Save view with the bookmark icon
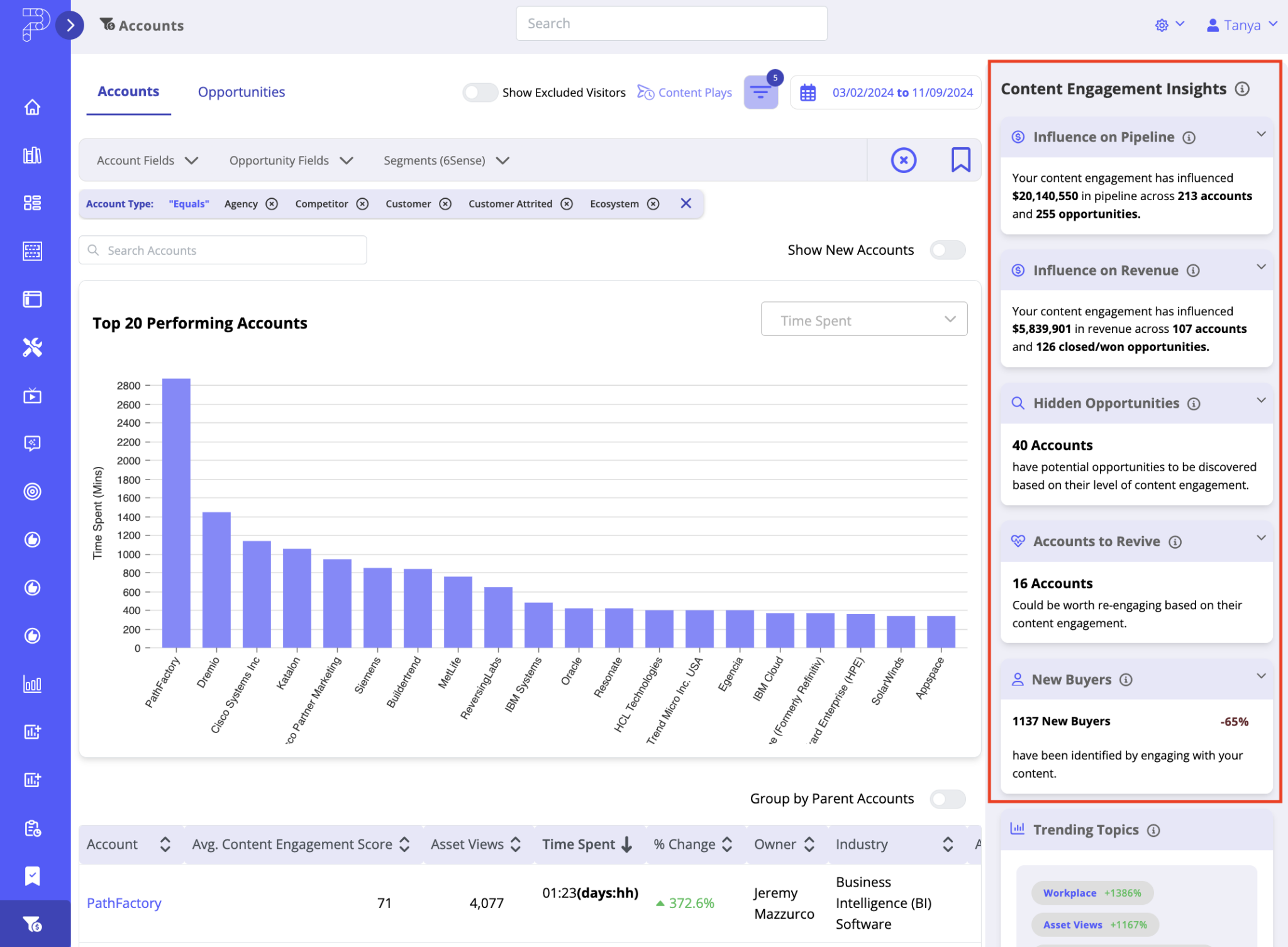 pos(960,160)
